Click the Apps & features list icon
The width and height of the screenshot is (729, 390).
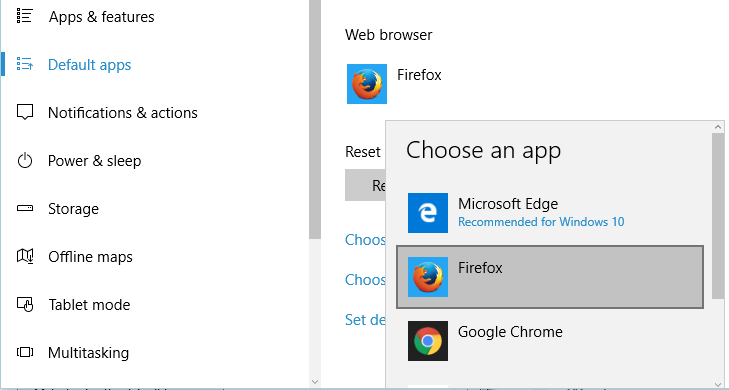coord(25,16)
